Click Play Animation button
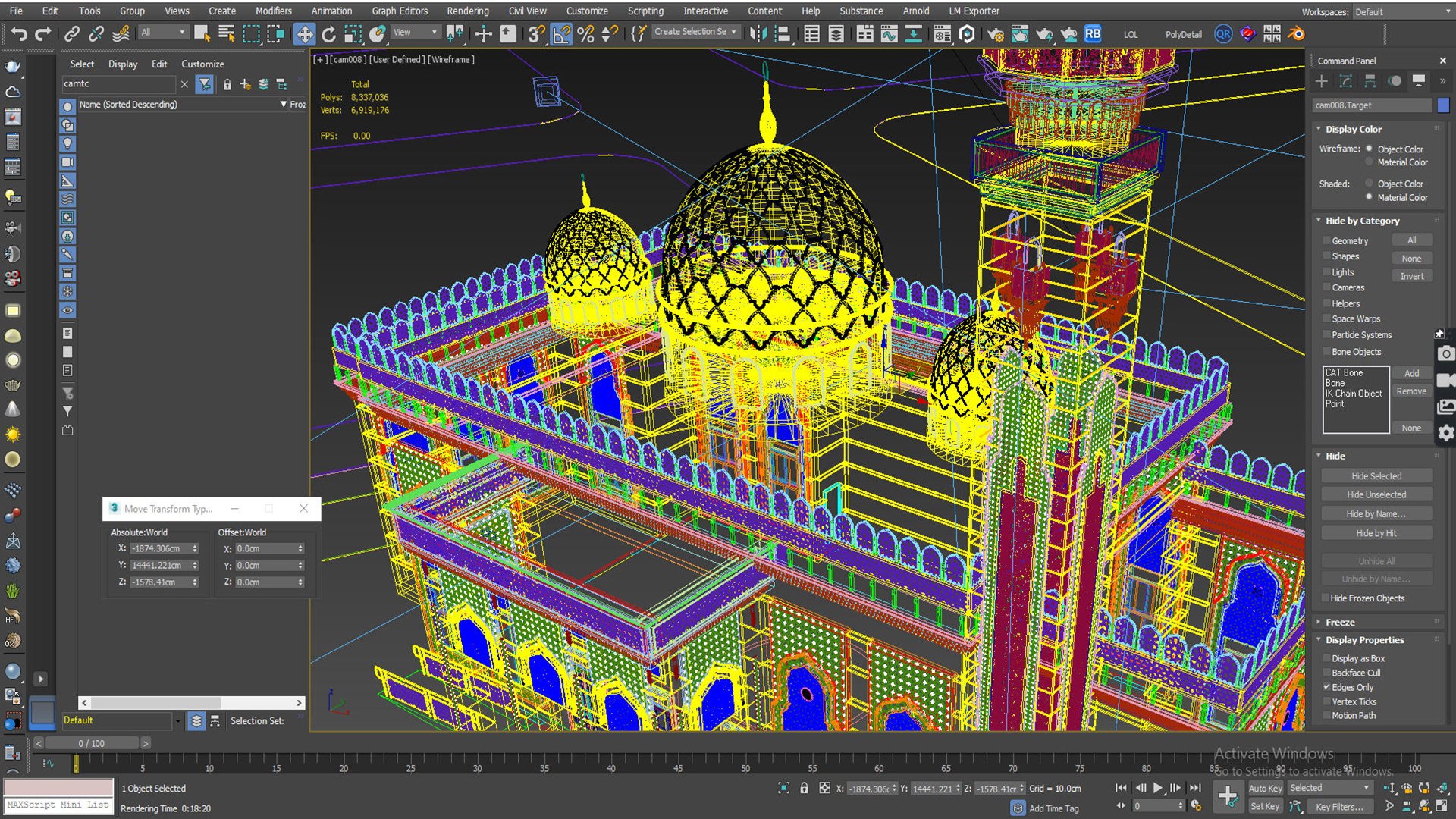This screenshot has height=819, width=1456. pos(1157,788)
